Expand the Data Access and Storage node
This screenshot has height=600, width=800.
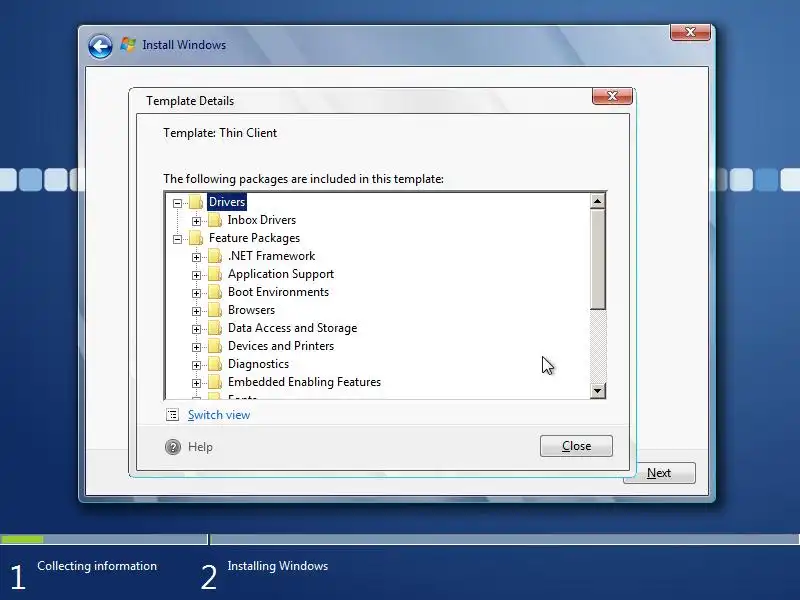tap(196, 329)
